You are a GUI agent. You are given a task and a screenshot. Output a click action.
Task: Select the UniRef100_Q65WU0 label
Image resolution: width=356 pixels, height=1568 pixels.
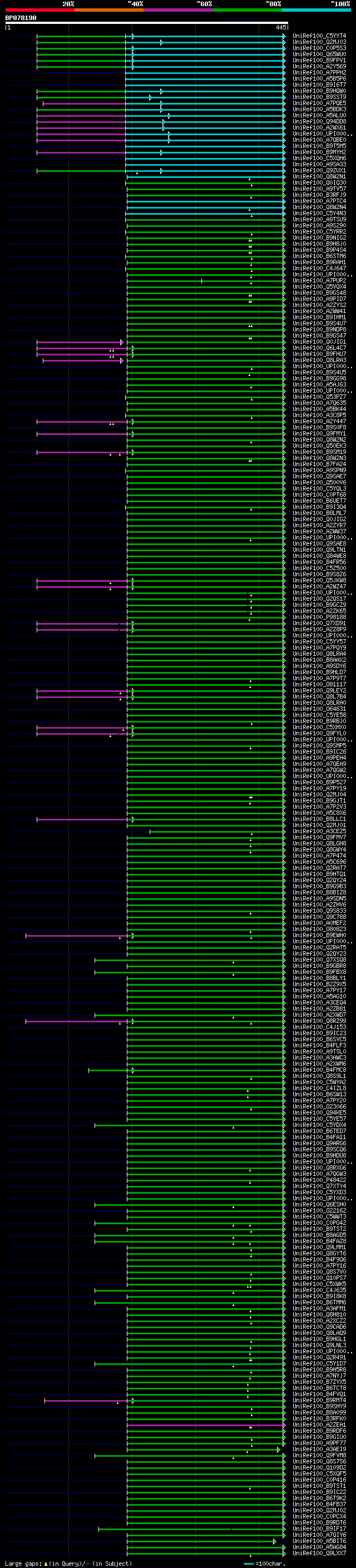(319, 55)
